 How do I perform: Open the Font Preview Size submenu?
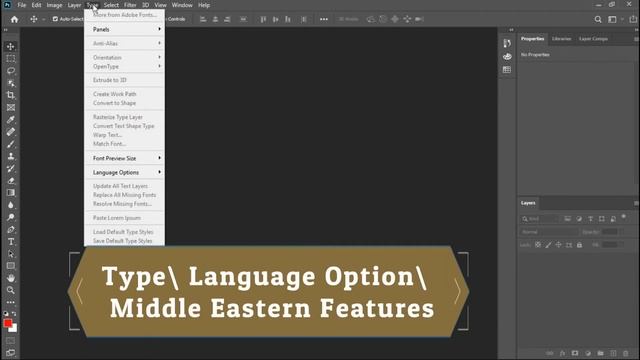(124, 158)
